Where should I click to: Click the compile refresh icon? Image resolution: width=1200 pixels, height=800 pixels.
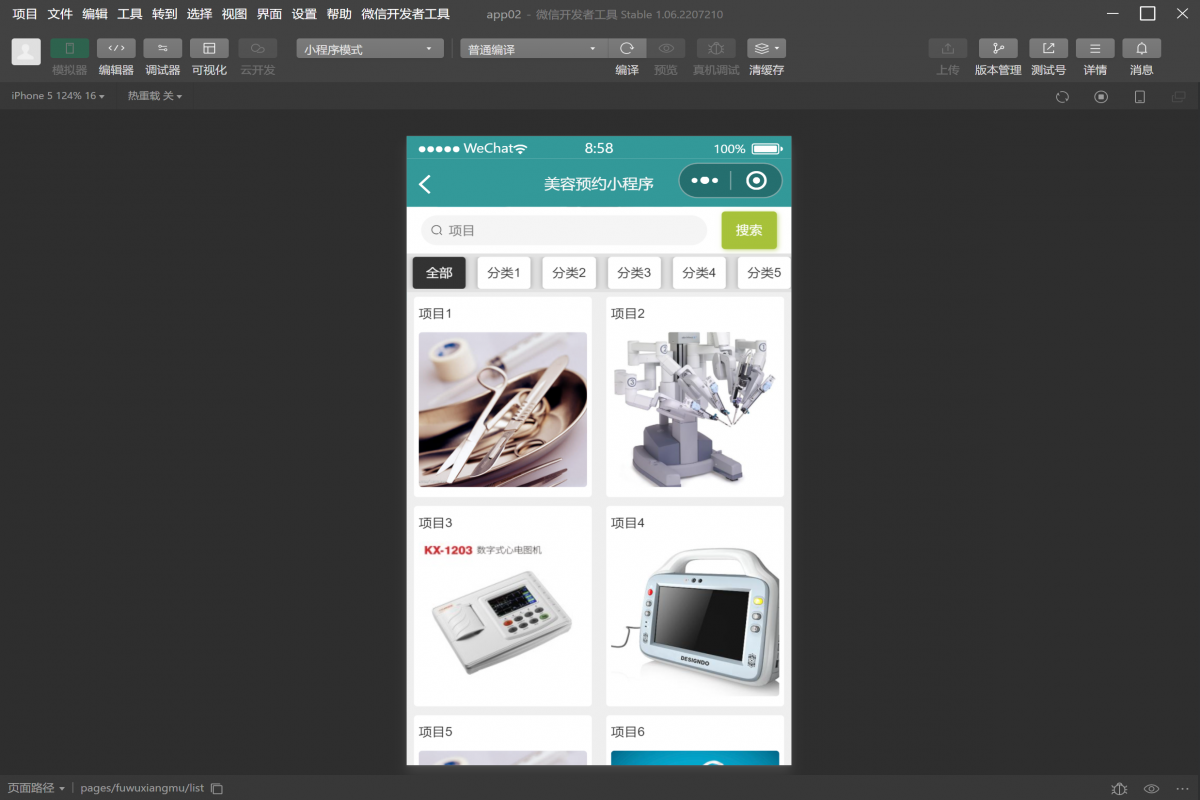coord(627,49)
